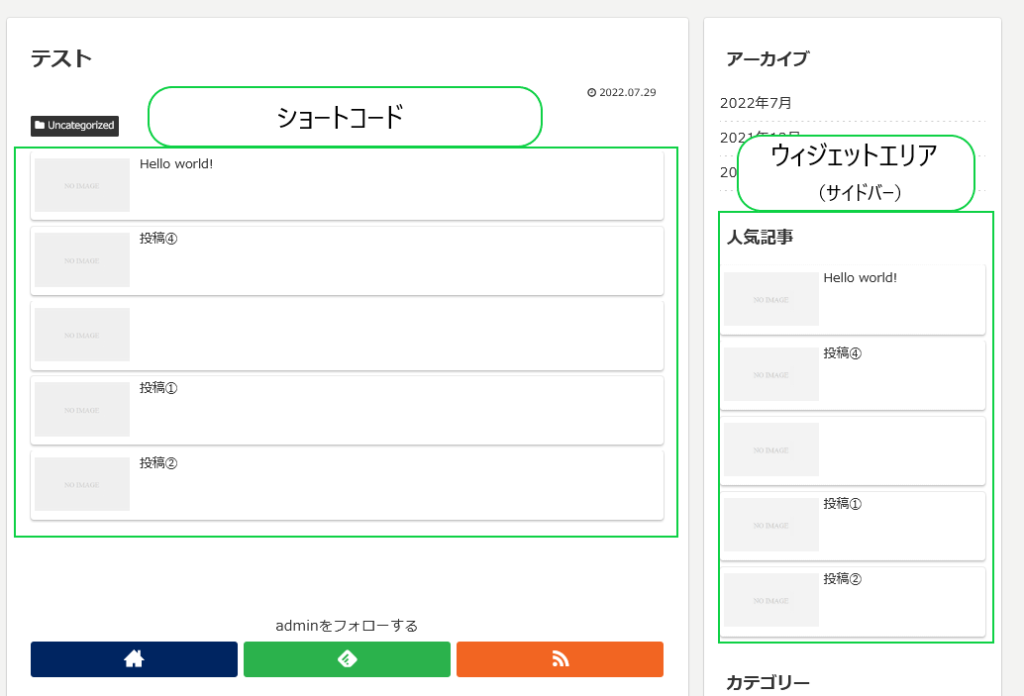Open 投稿① in the 人気記事 sidebar
The height and width of the screenshot is (696, 1024).
pyautogui.click(x=842, y=503)
